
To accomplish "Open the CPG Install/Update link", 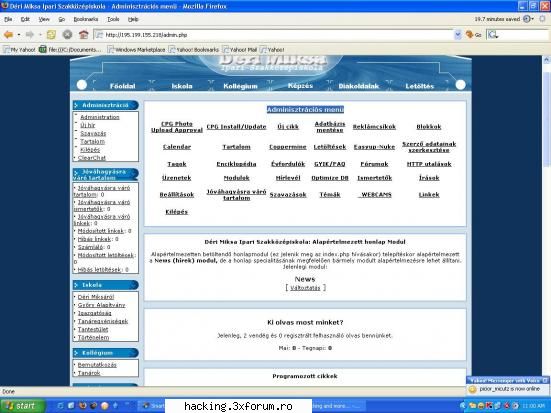I will (x=236, y=127).
